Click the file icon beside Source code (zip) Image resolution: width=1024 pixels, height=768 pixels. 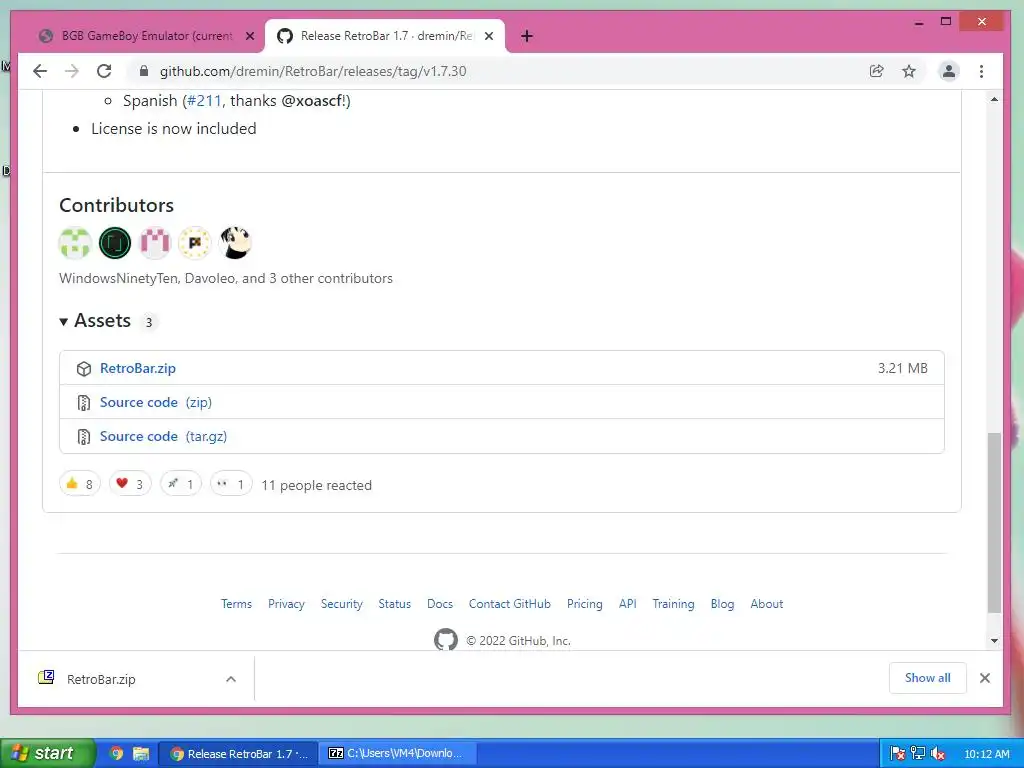(x=84, y=402)
